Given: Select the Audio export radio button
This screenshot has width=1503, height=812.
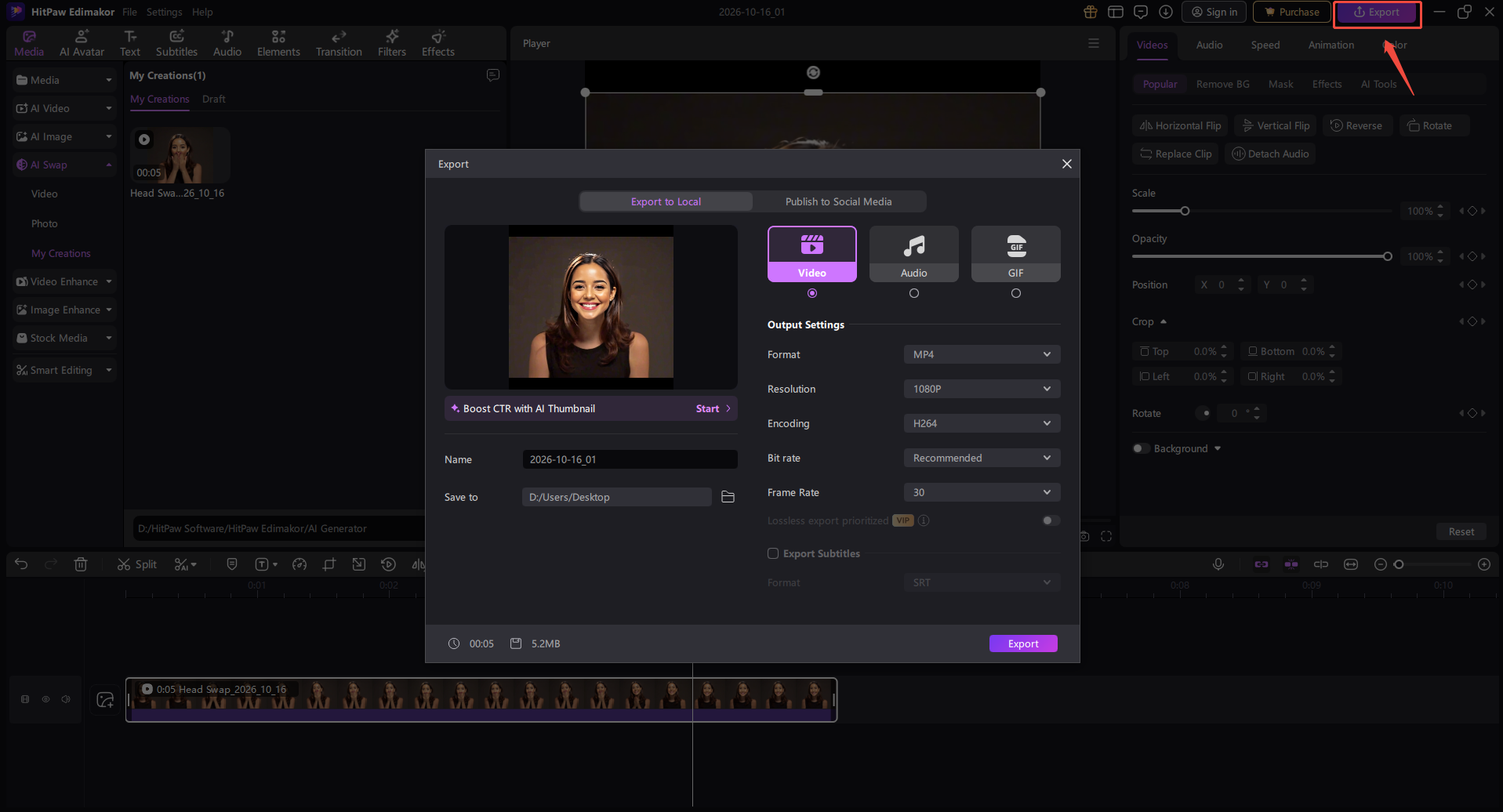Looking at the screenshot, I should coord(914,293).
